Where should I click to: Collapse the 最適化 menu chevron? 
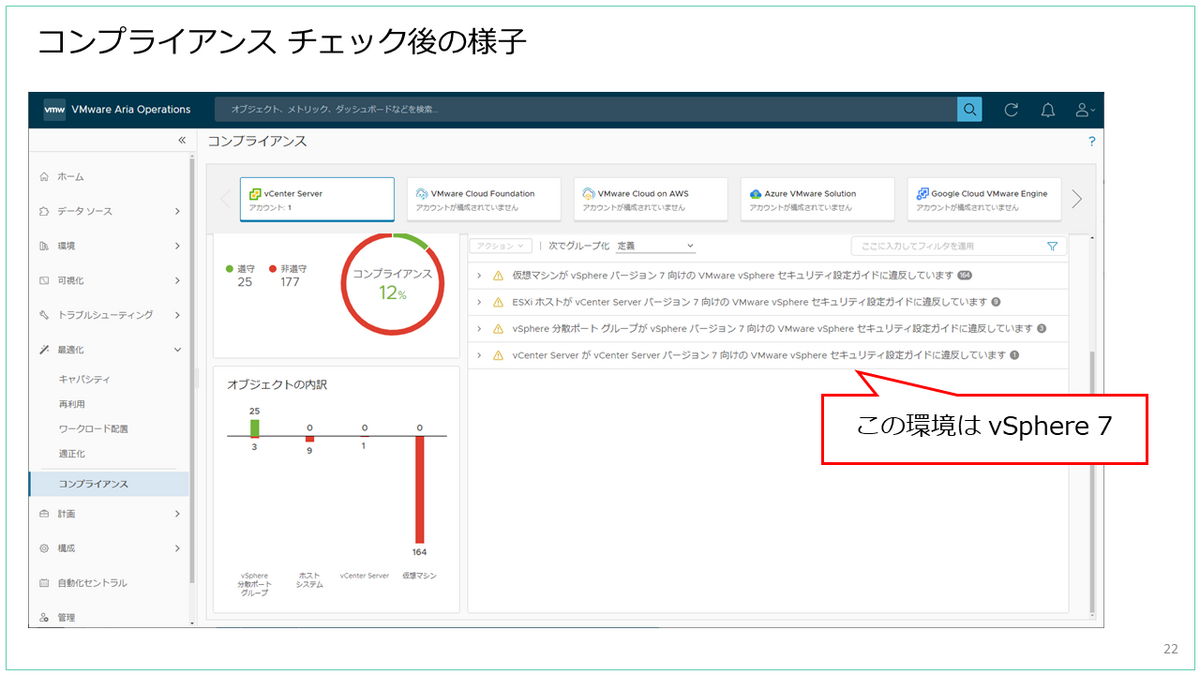click(x=177, y=350)
